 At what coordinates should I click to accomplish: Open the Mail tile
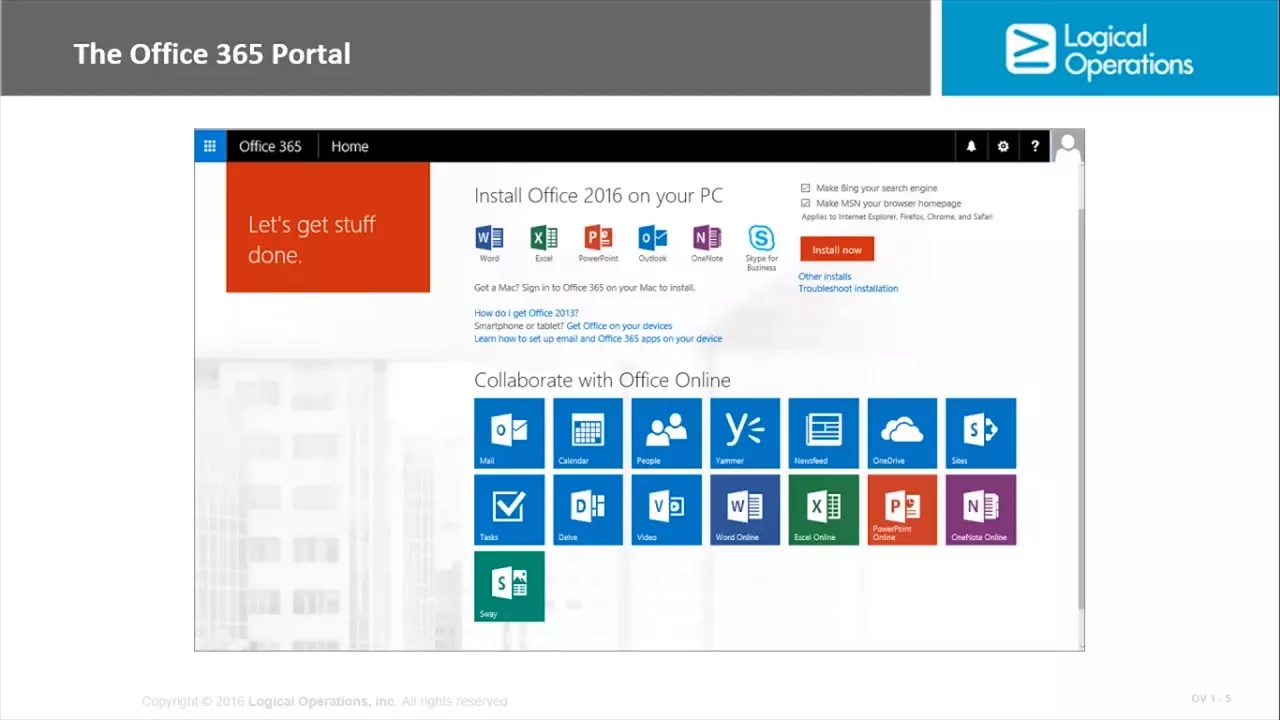pos(509,433)
